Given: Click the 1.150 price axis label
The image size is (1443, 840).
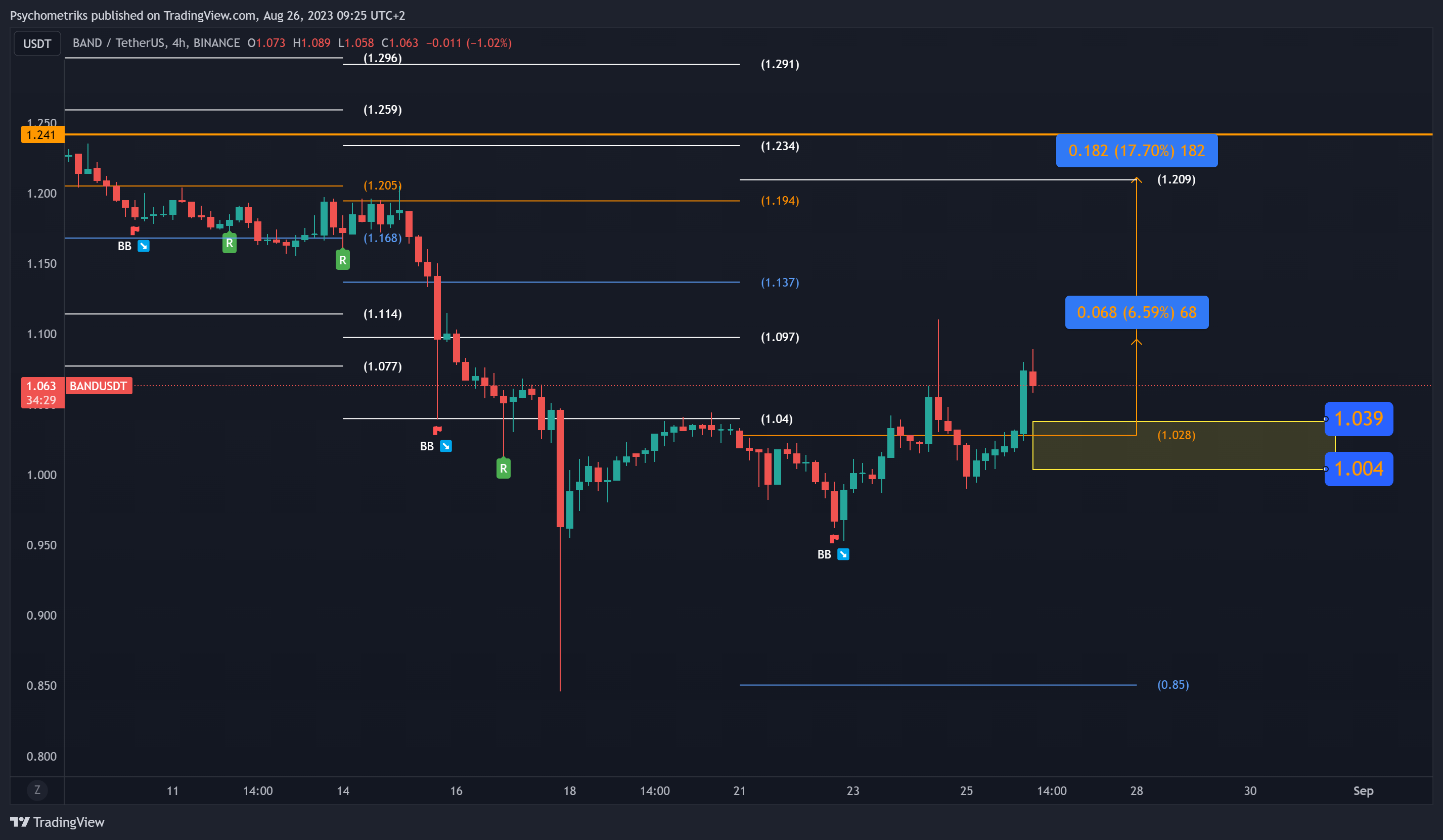Looking at the screenshot, I should (42, 263).
